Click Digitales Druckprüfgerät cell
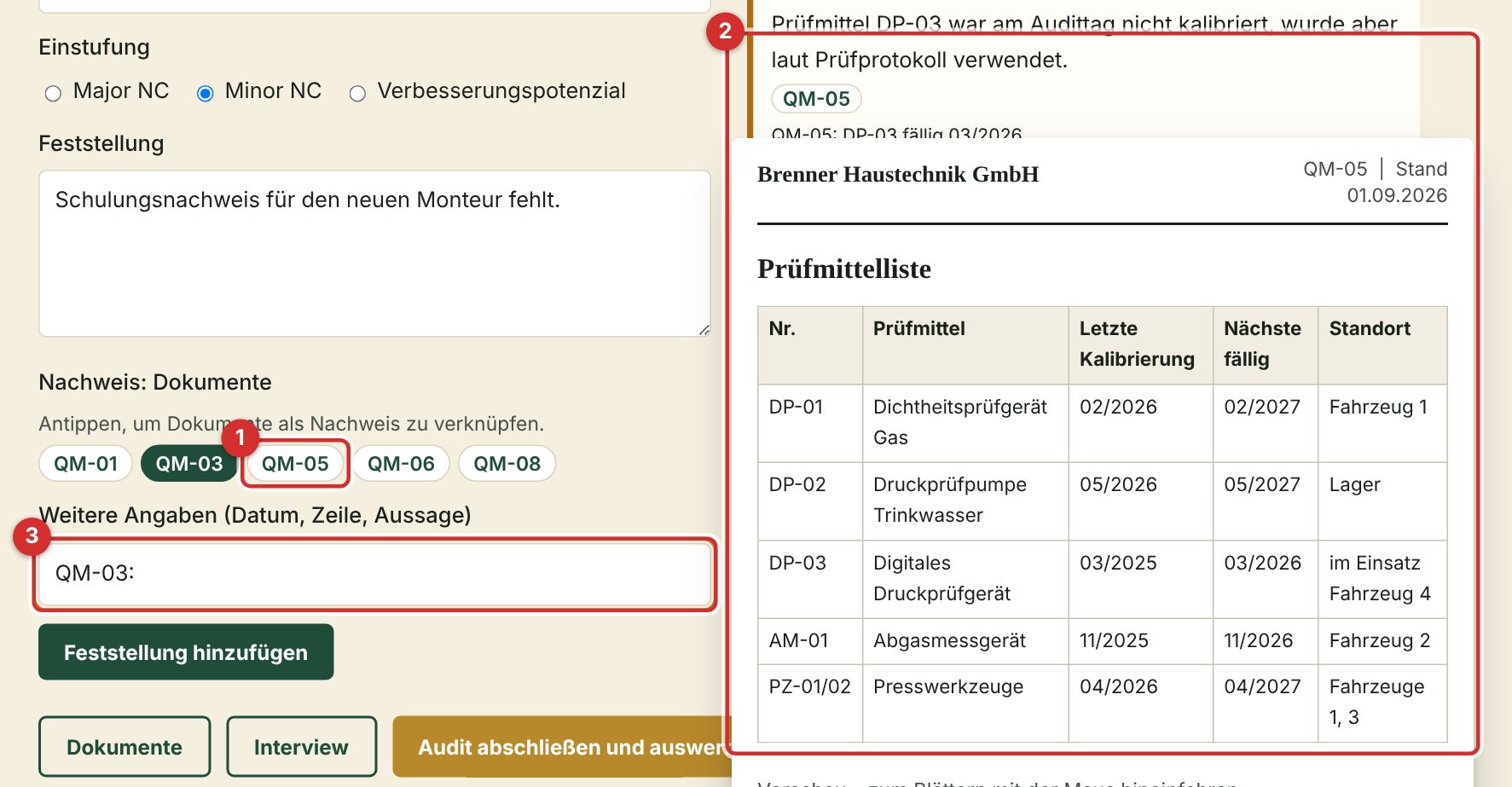This screenshot has width=1512, height=787. (965, 579)
